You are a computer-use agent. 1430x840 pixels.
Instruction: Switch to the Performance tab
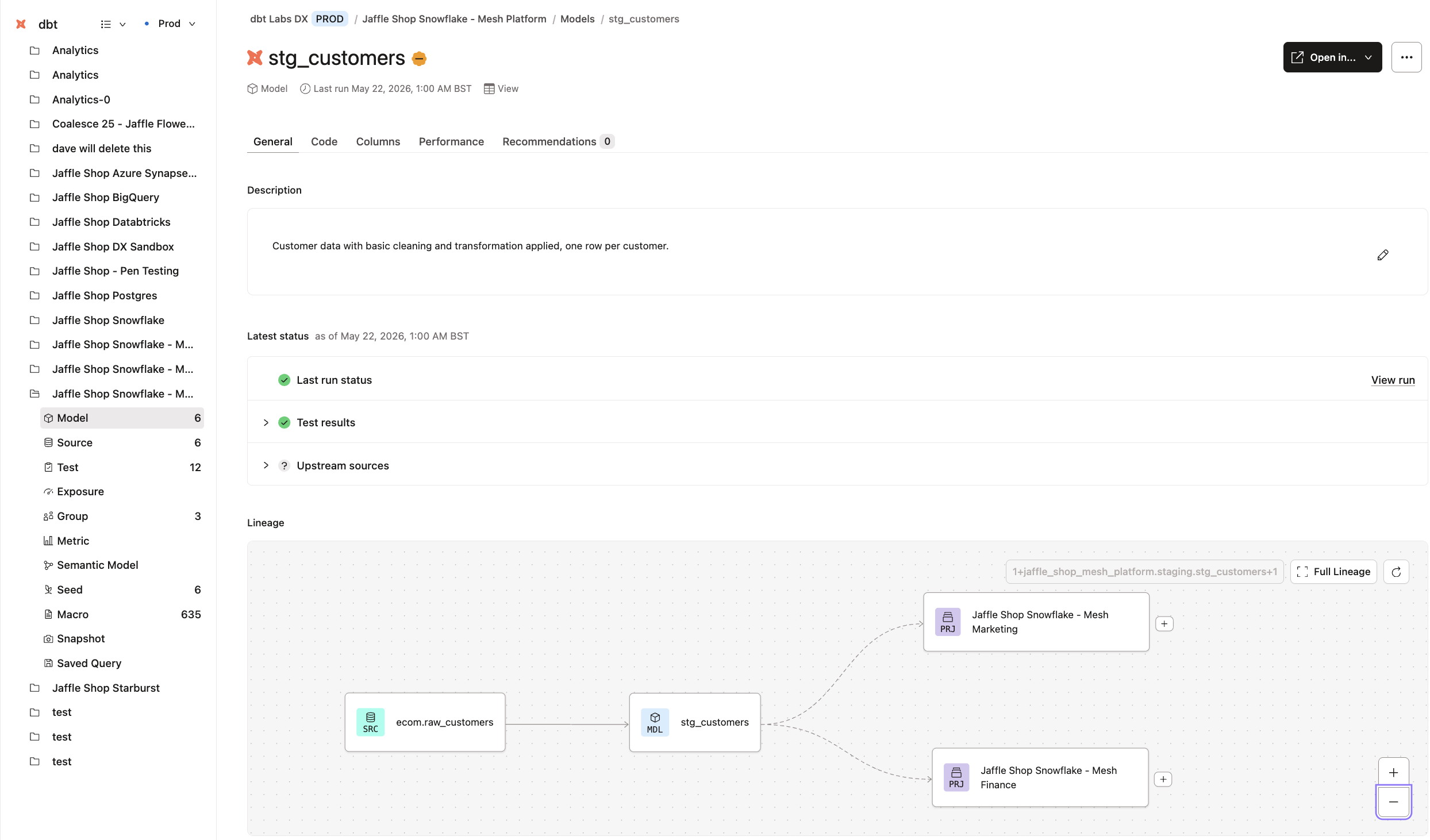(x=451, y=141)
